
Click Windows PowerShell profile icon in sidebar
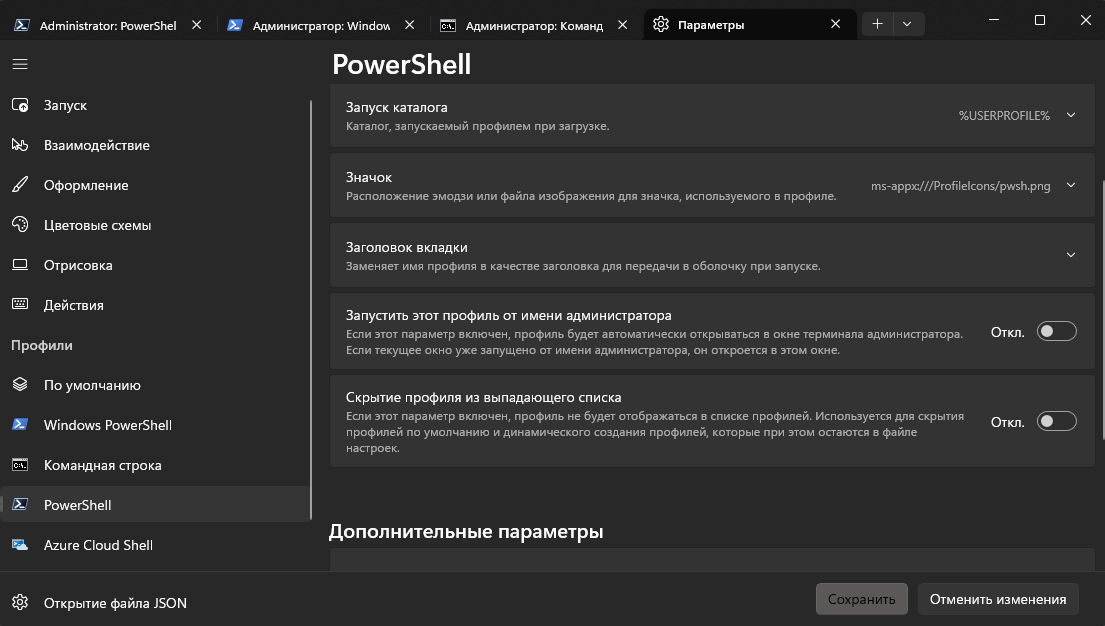[20, 424]
